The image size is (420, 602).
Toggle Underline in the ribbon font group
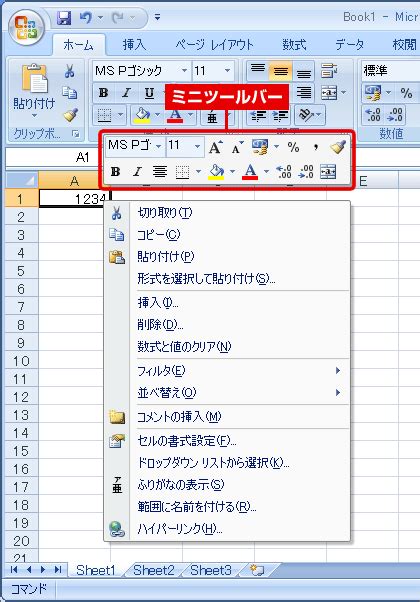point(149,93)
